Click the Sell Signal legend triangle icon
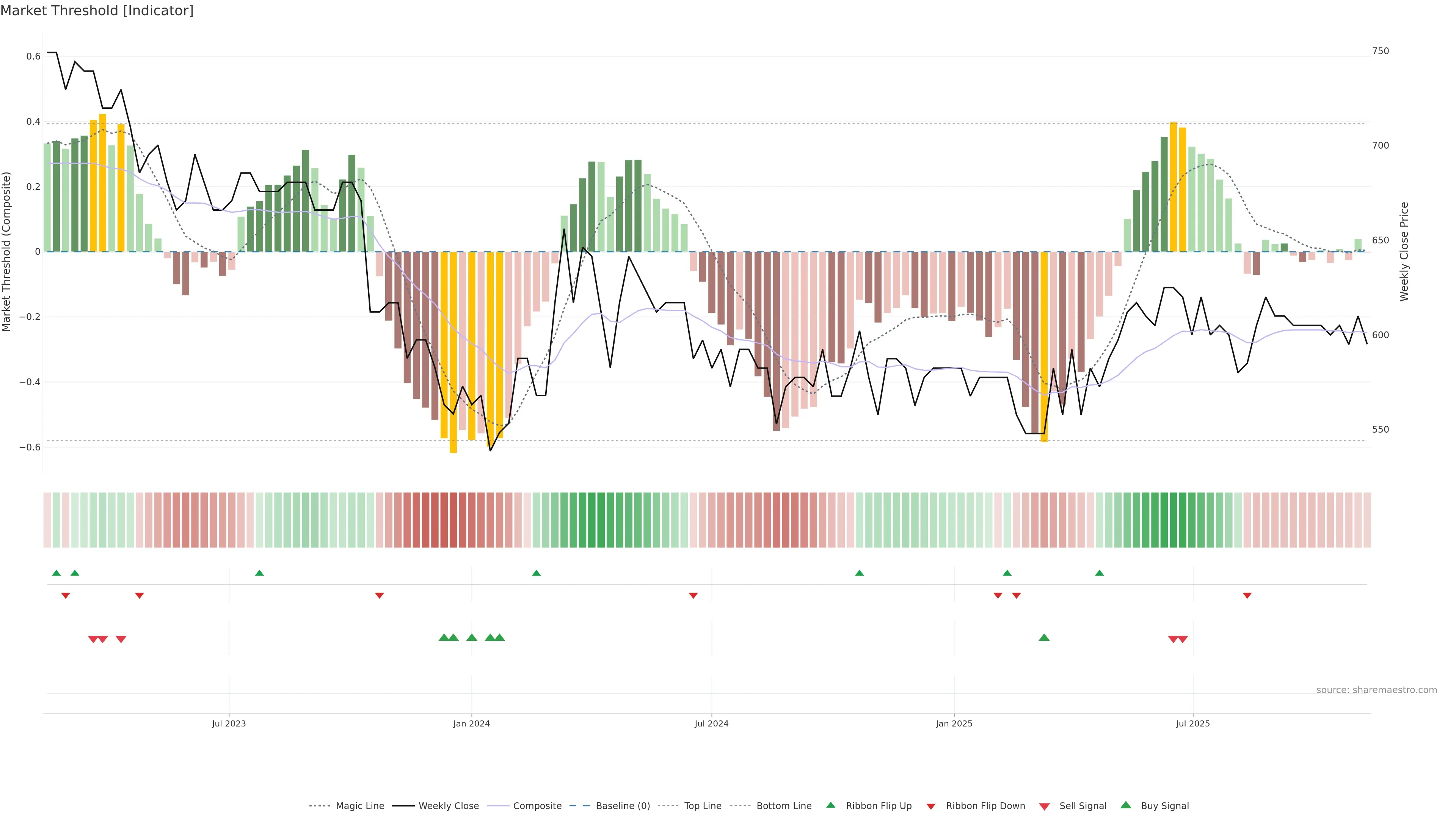Viewport: 1456px width, 819px height. click(x=1045, y=806)
